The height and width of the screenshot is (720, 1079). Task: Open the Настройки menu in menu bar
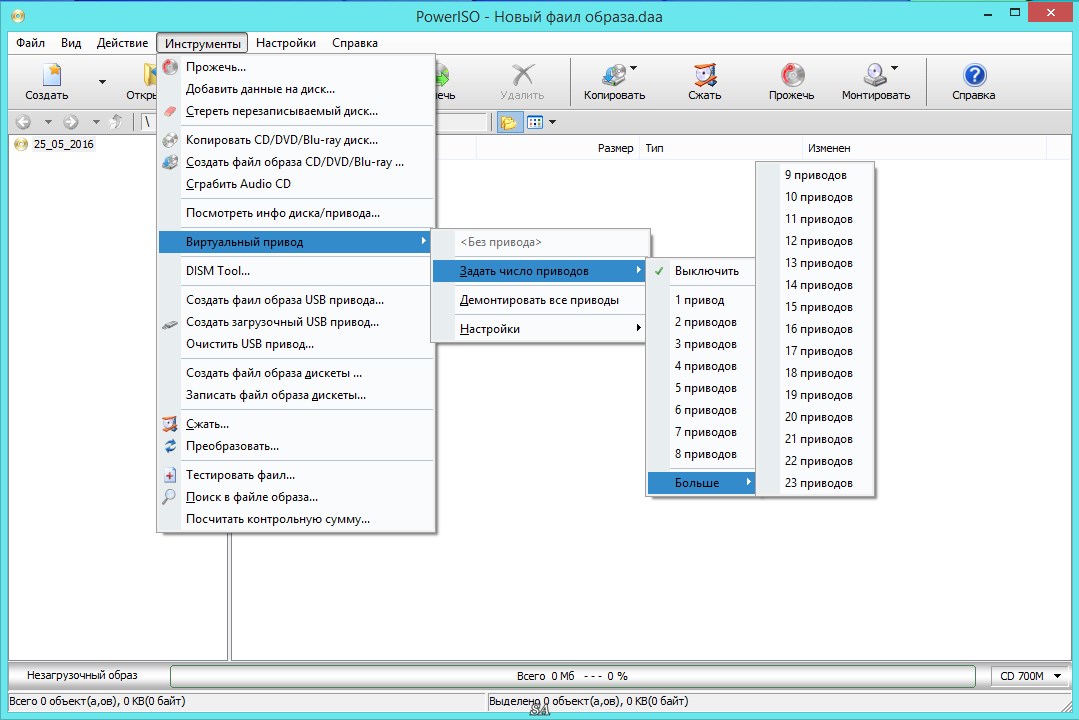click(x=286, y=43)
